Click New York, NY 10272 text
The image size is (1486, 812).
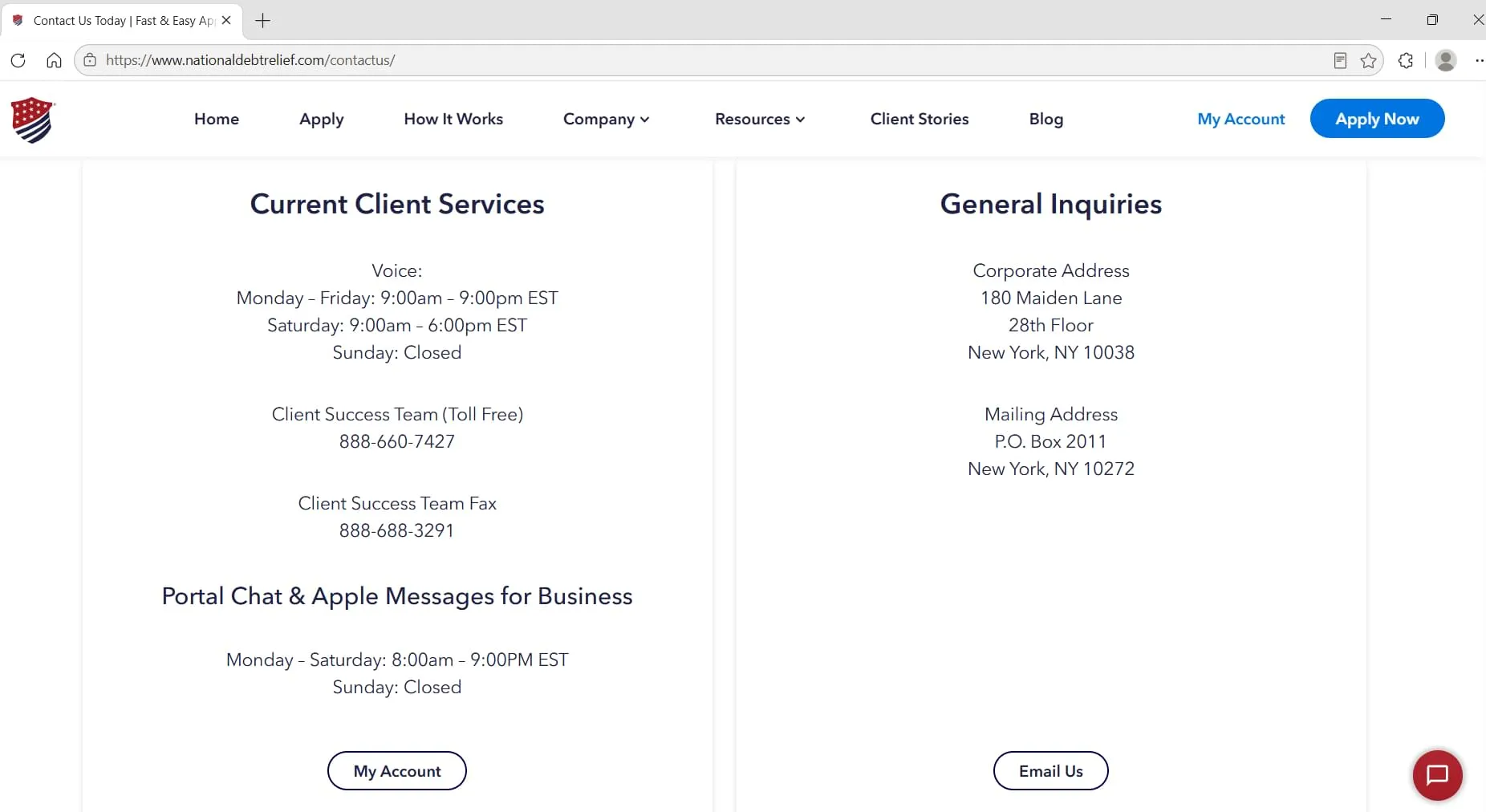click(1051, 469)
